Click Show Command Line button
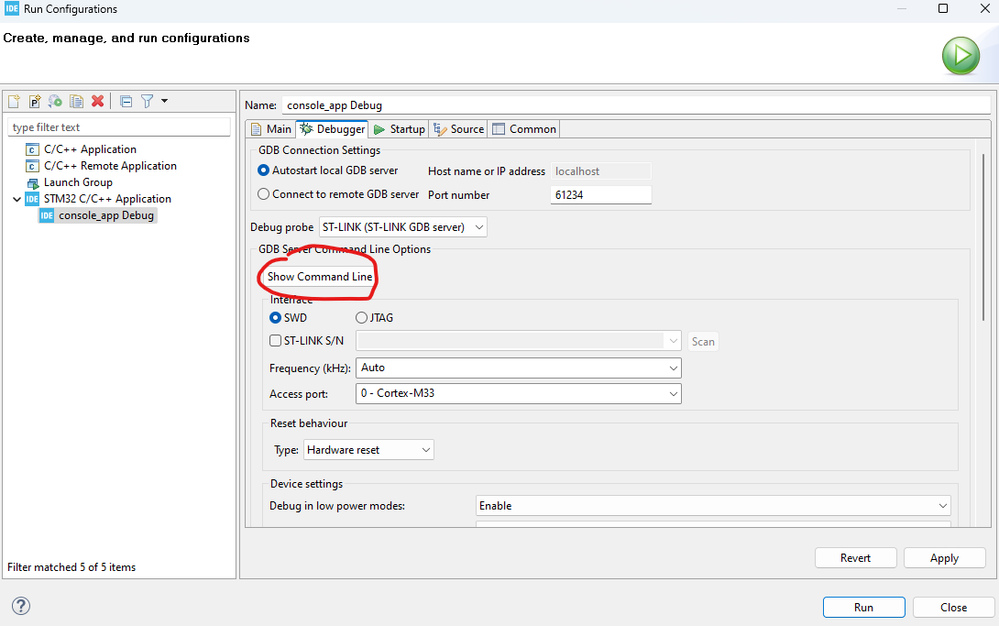Screen dimensions: 999x626 click(319, 276)
